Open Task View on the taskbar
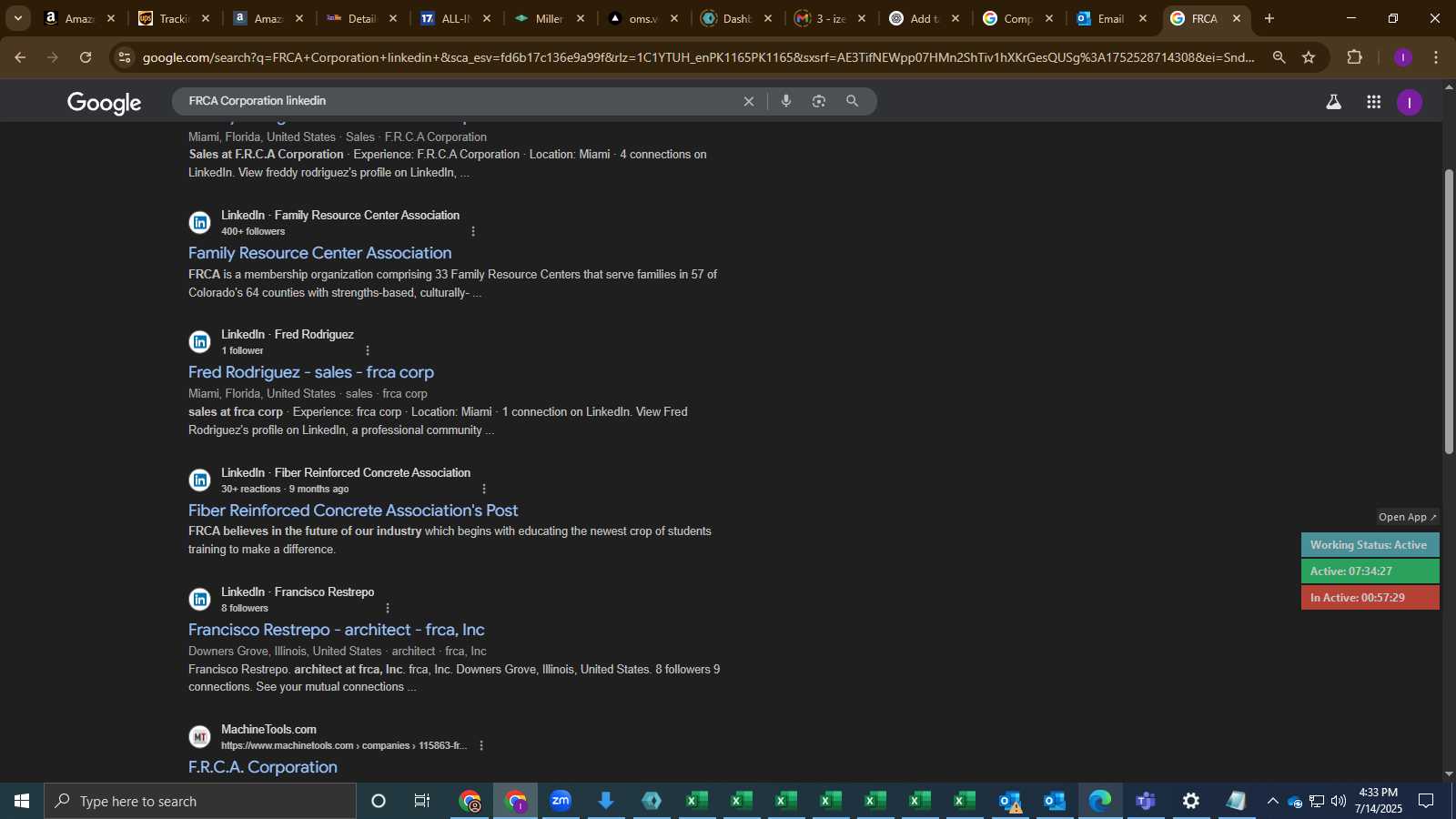1456x819 pixels. (422, 801)
